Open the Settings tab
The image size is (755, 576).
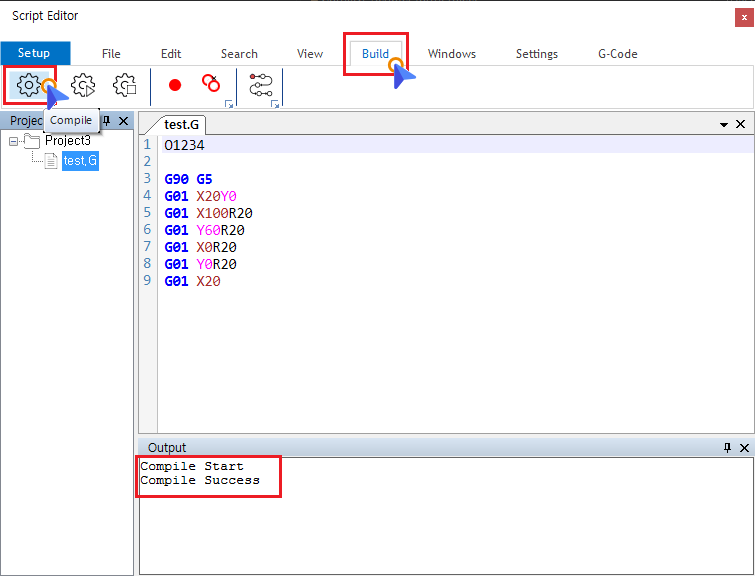click(x=537, y=54)
